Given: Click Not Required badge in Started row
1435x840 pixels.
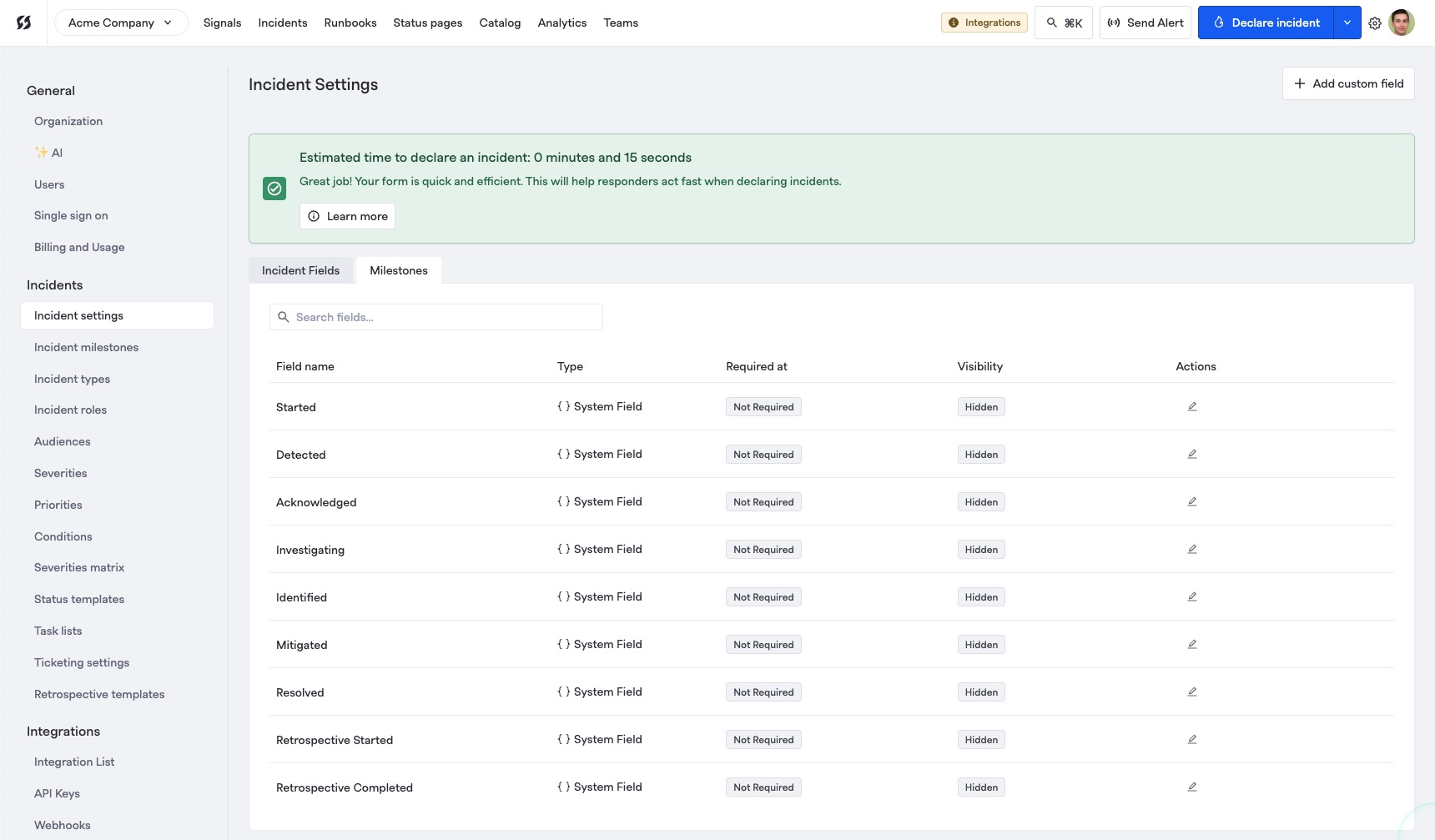Looking at the screenshot, I should (763, 407).
